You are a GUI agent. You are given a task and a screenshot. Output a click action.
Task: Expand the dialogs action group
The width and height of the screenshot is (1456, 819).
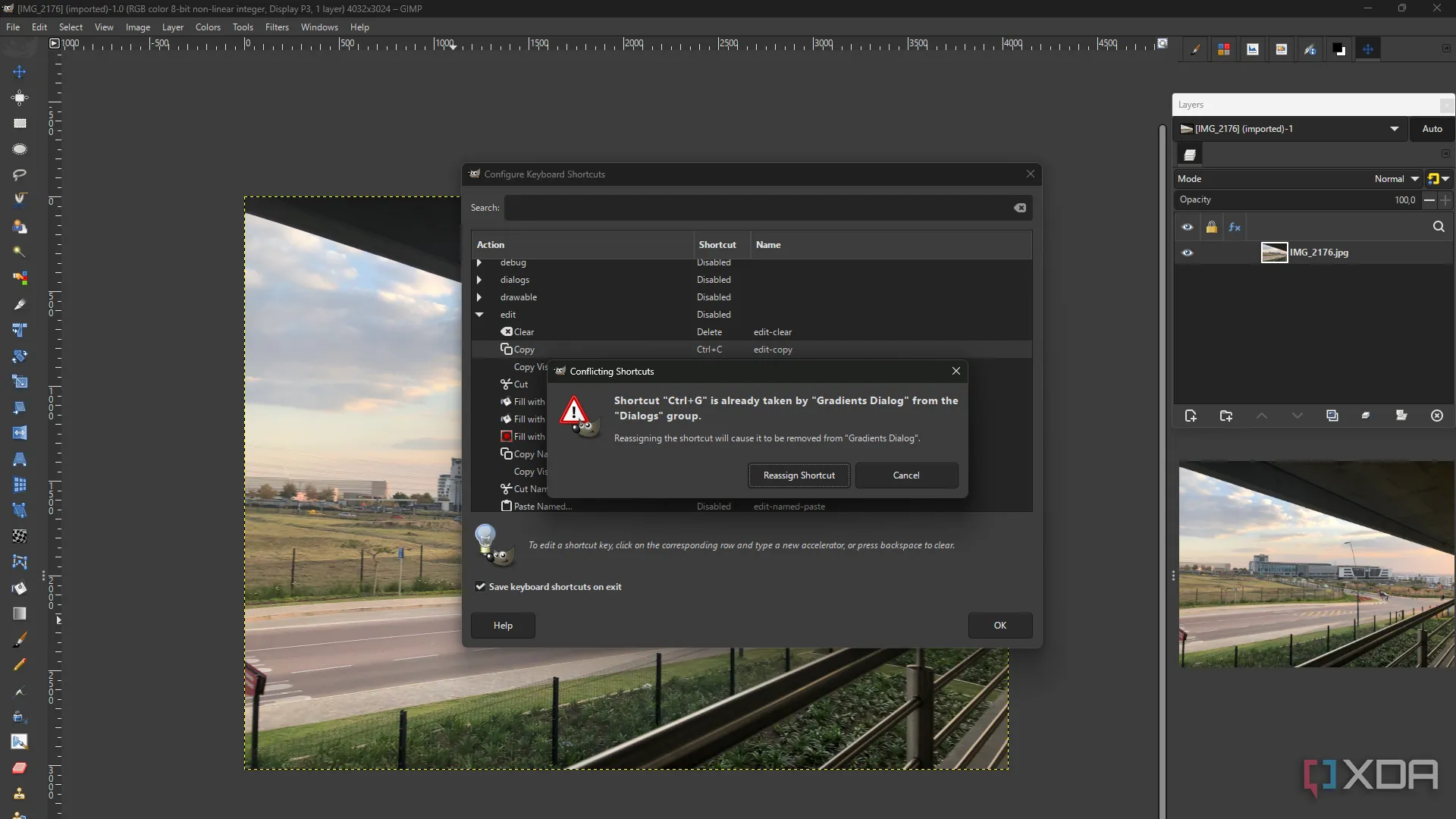coord(479,280)
